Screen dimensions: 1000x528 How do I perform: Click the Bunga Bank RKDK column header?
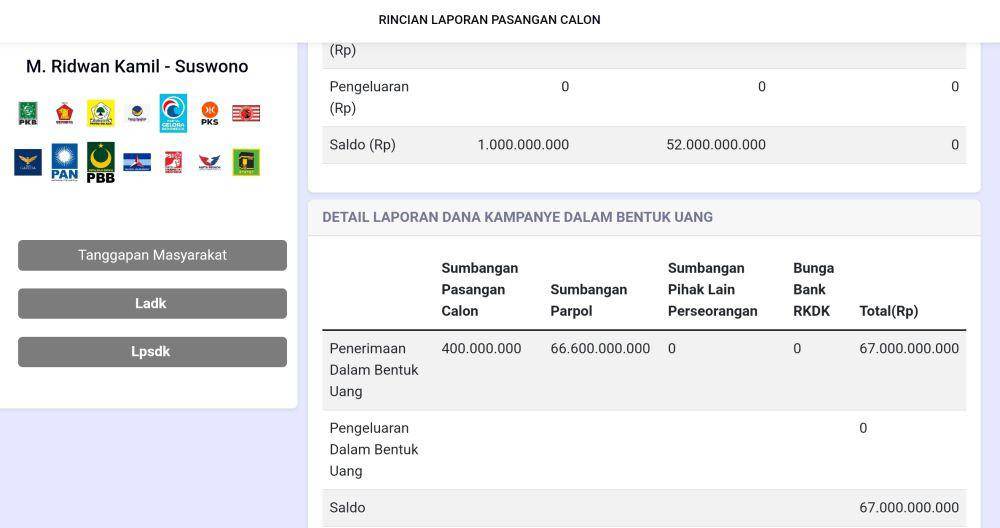click(813, 290)
